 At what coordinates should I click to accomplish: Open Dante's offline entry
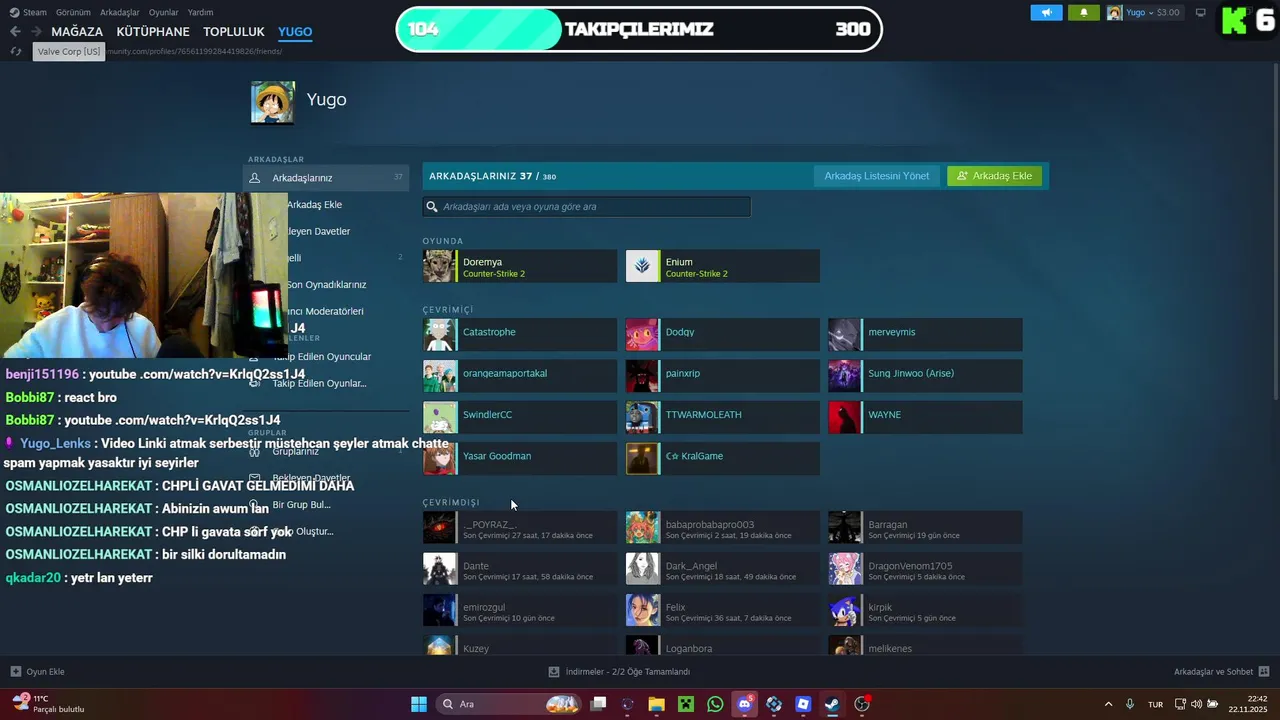[x=520, y=568]
